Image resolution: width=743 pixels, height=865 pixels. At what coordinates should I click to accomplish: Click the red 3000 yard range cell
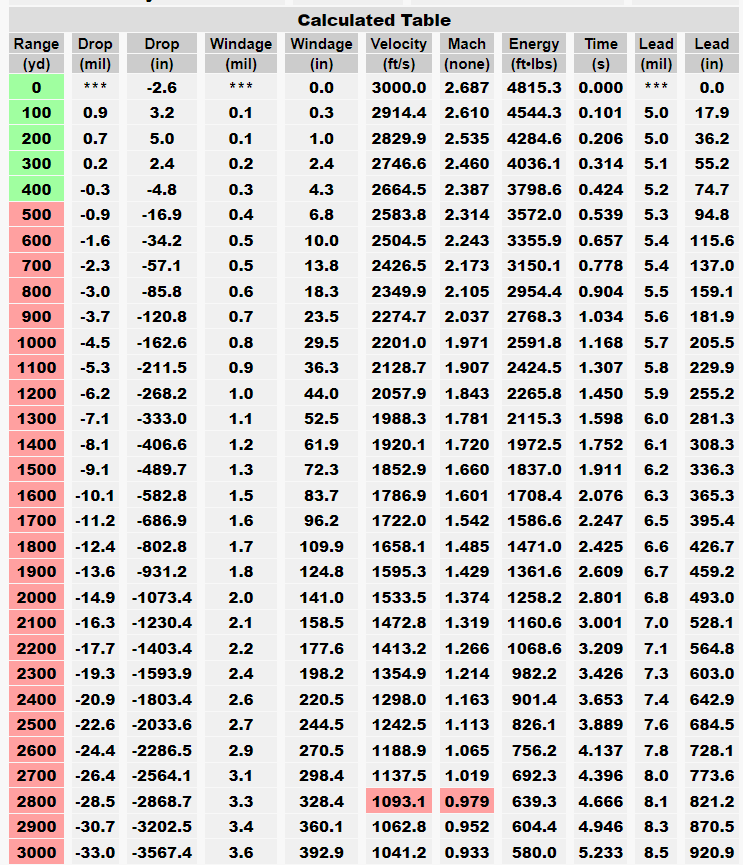coord(36,852)
